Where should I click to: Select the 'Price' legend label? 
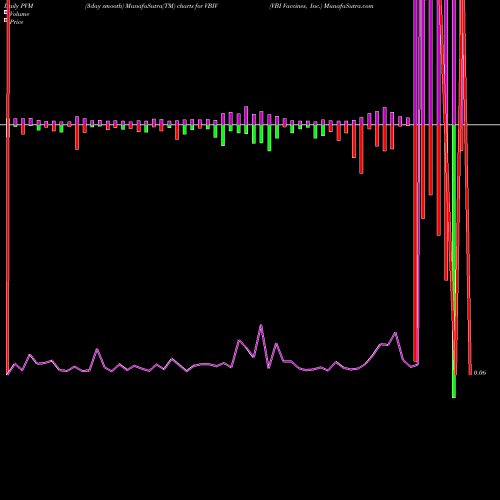point(16,22)
